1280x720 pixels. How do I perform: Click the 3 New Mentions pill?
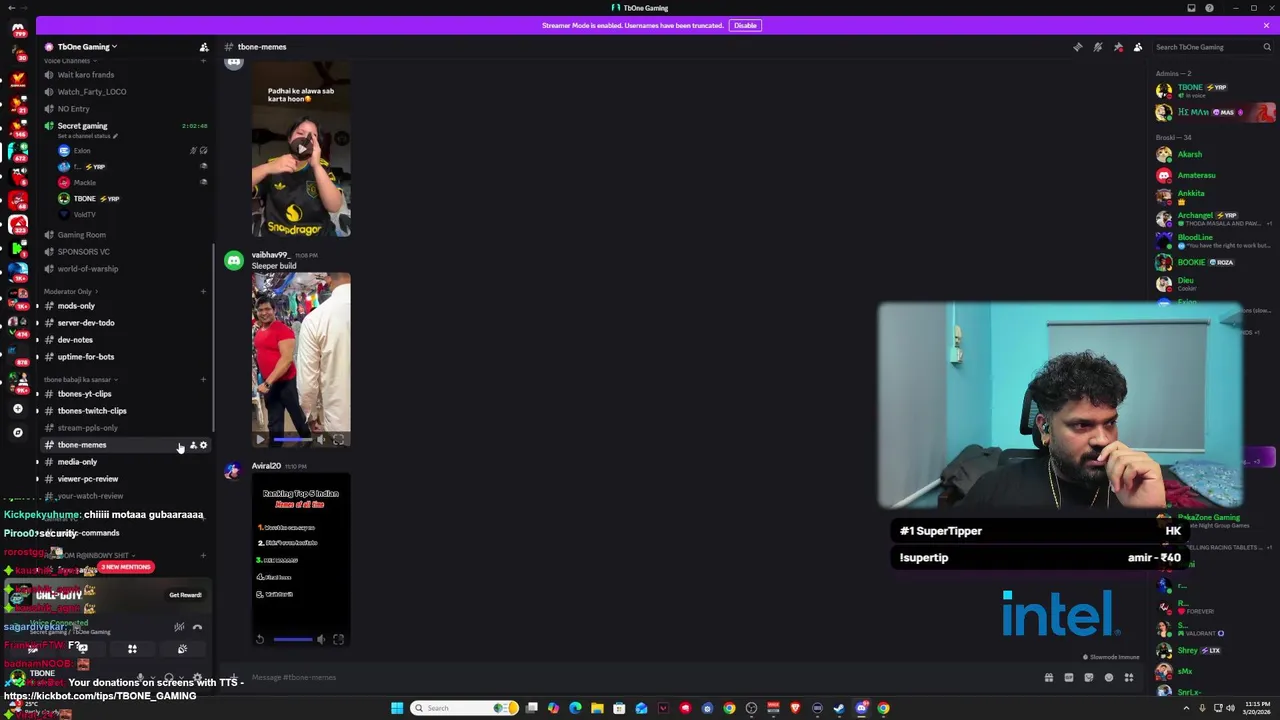coord(125,567)
